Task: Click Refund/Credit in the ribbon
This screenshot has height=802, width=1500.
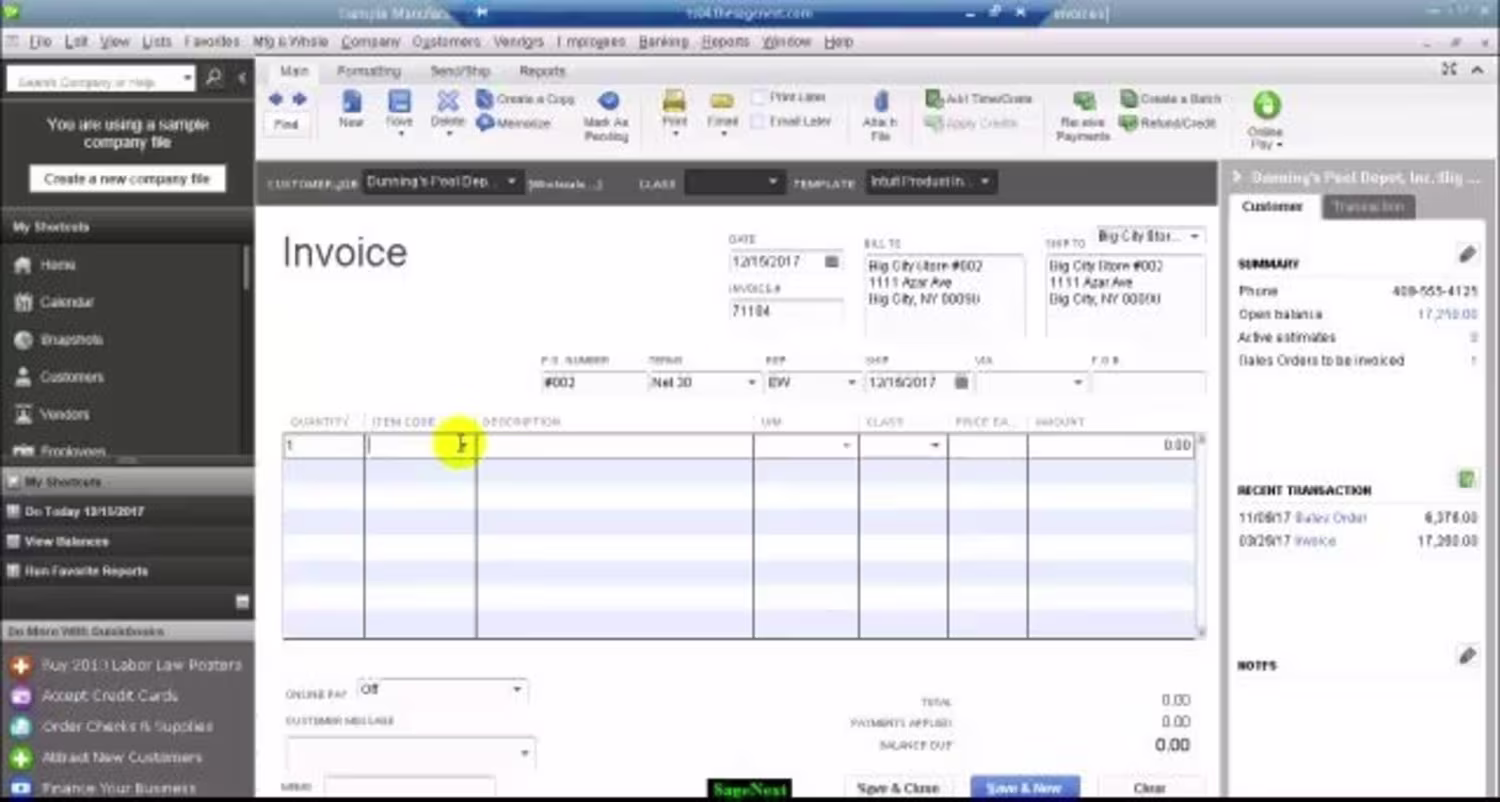Action: click(x=1167, y=123)
